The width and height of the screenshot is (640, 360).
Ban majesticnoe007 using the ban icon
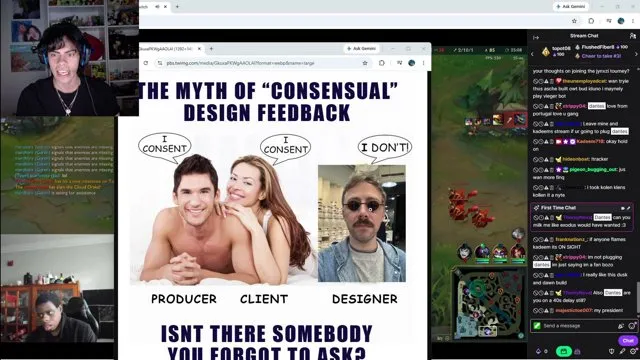[535, 311]
